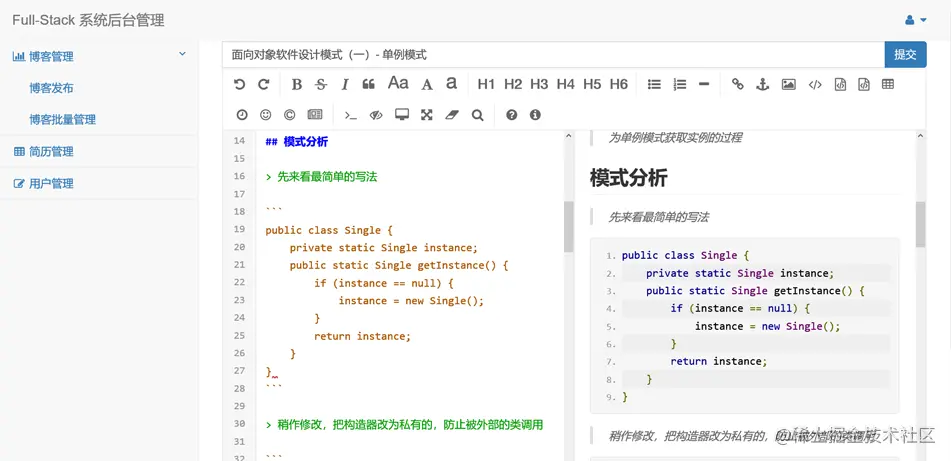Click the up arrow of the preview scrollbar
This screenshot has height=461, width=951.
point(921,136)
